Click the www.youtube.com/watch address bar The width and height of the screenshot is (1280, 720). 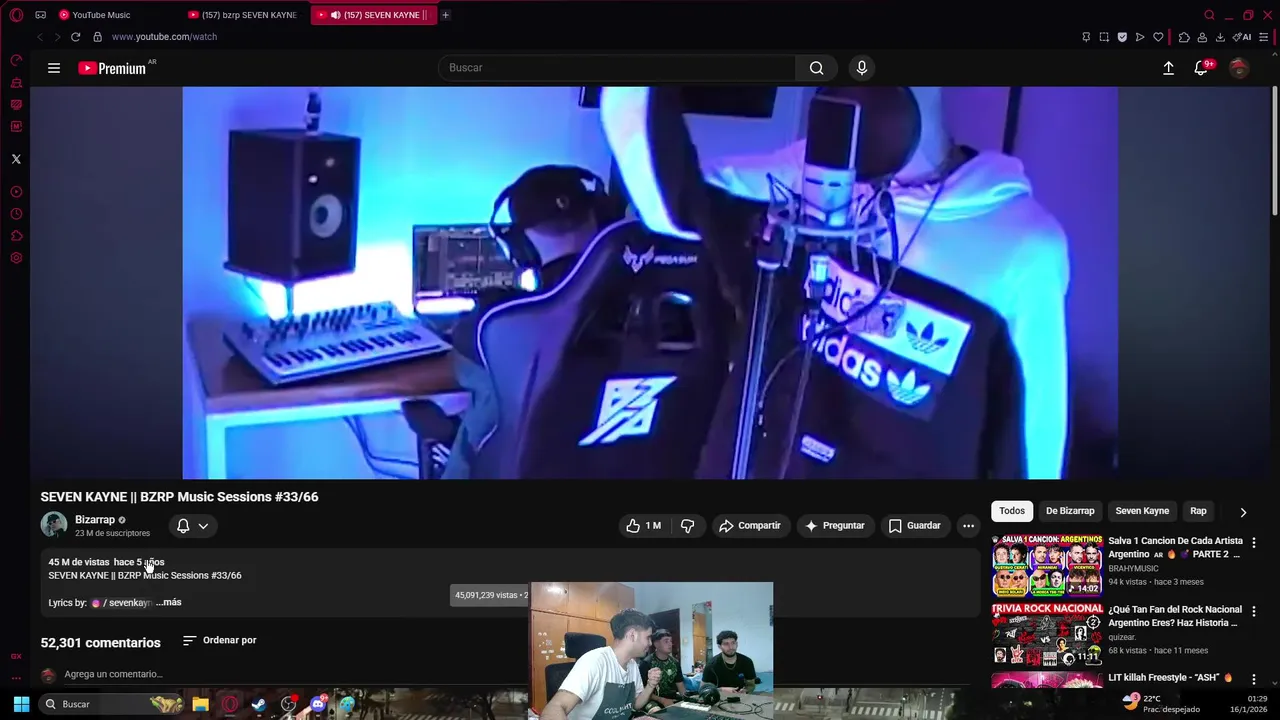tap(164, 37)
